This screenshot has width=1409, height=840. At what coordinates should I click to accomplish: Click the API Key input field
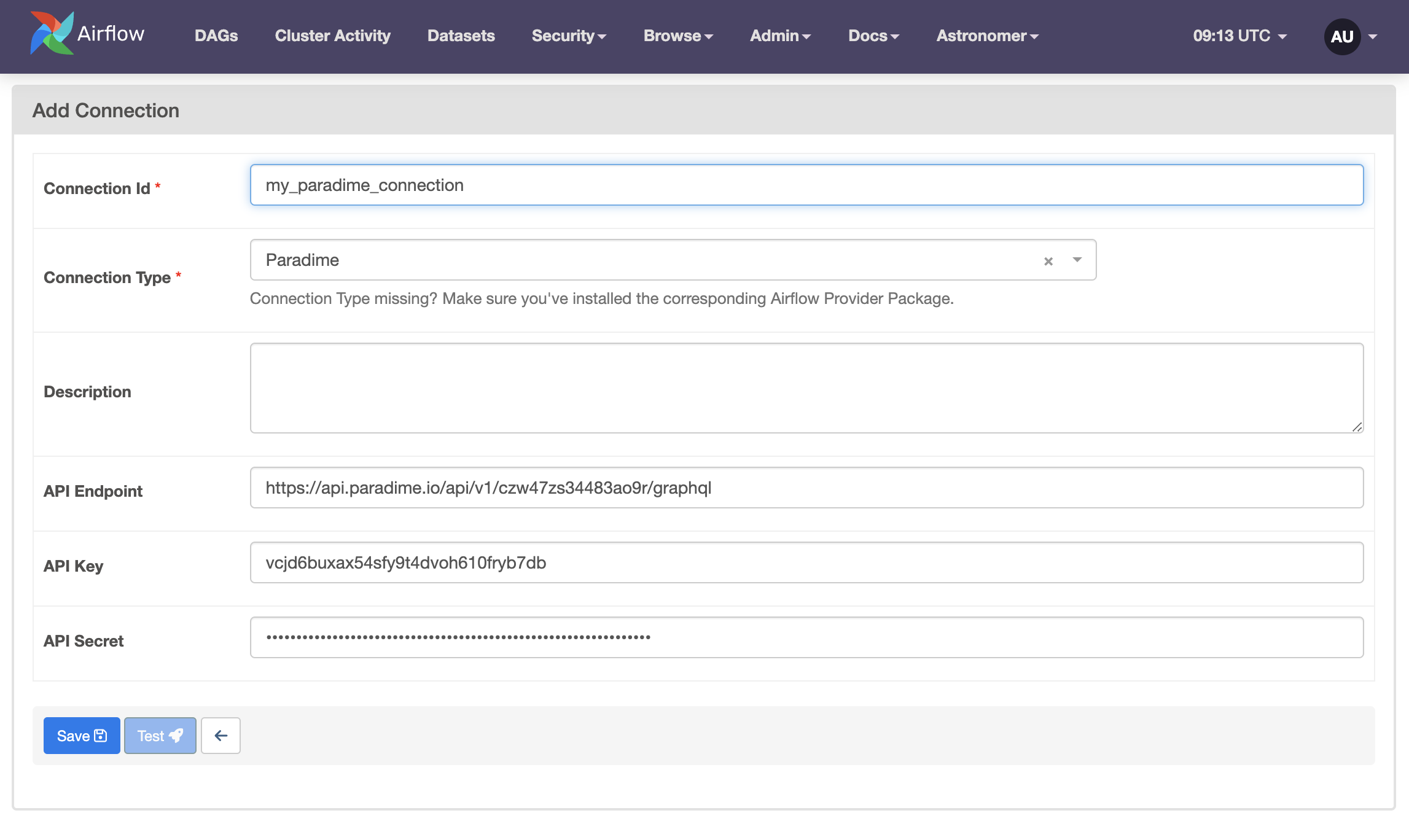click(806, 562)
